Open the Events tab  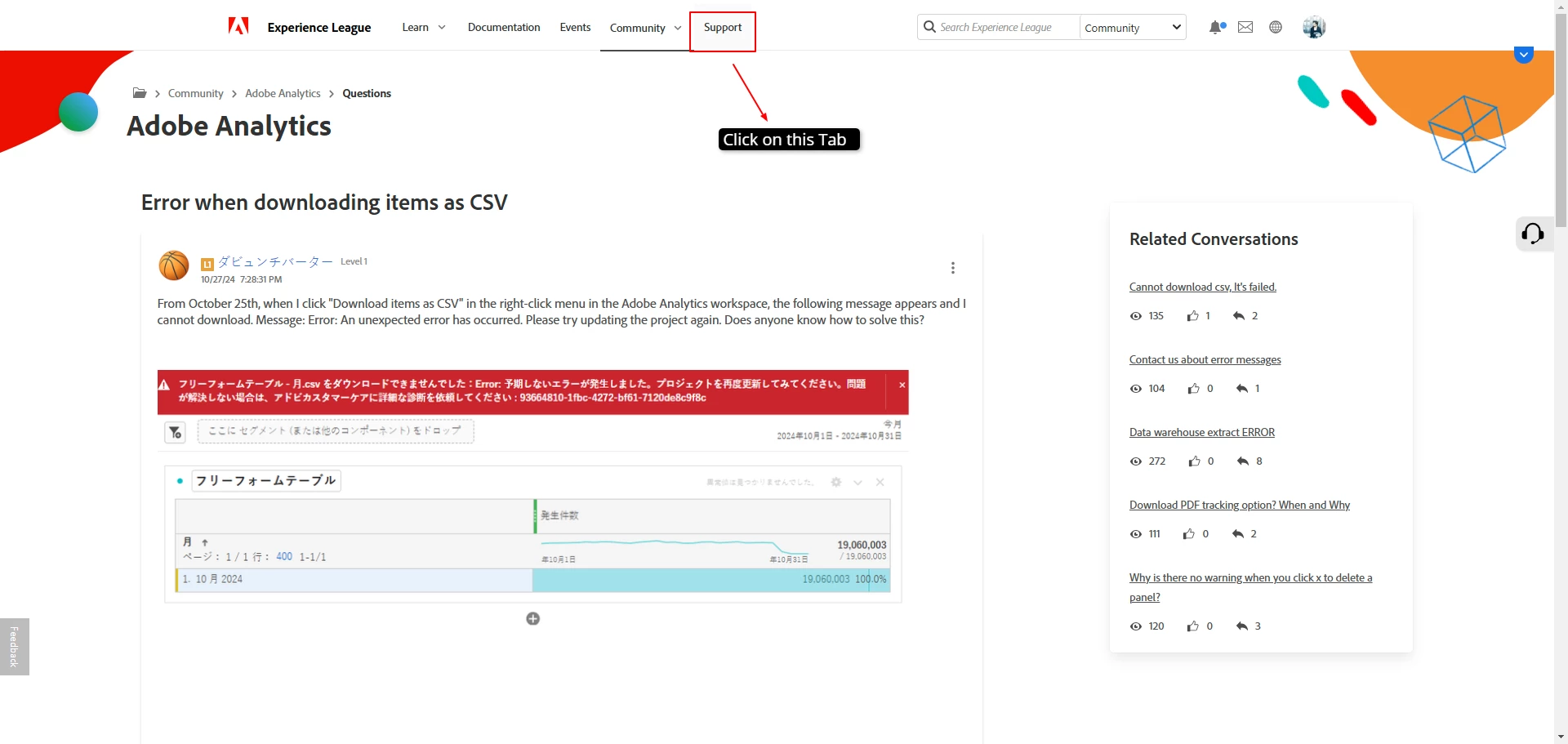pyautogui.click(x=575, y=27)
